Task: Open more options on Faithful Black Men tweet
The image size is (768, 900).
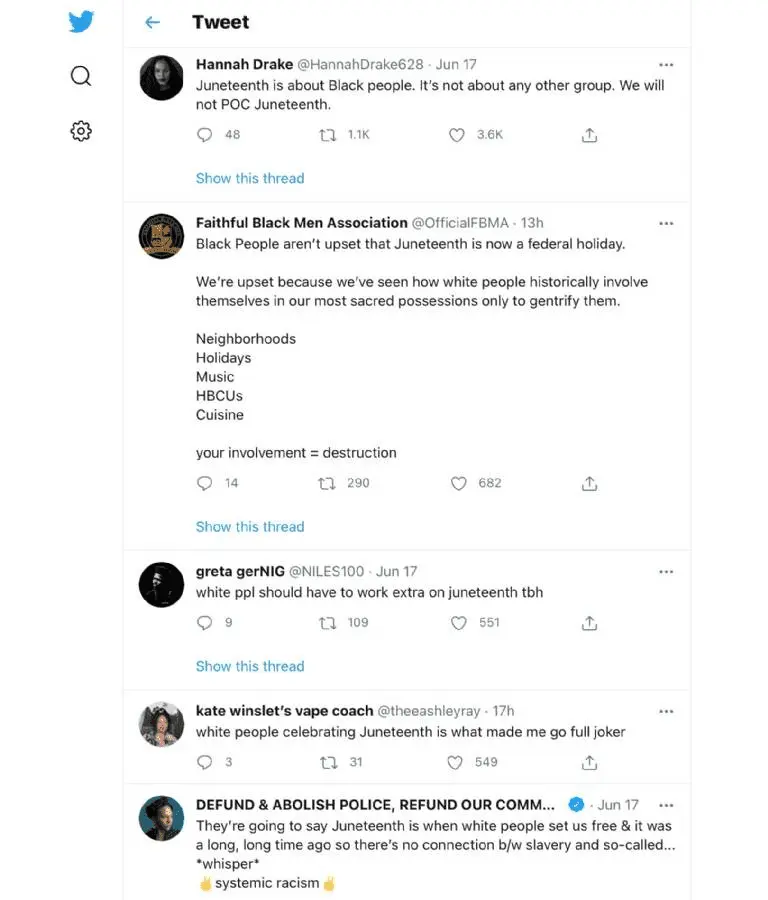Action: tap(666, 223)
